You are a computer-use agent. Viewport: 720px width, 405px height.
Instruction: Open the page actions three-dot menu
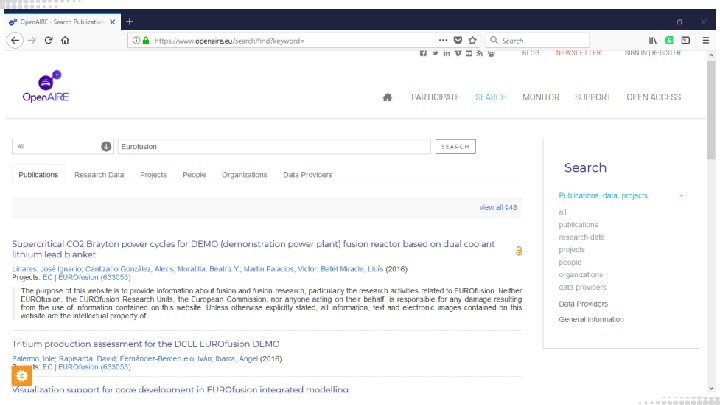[x=443, y=40]
